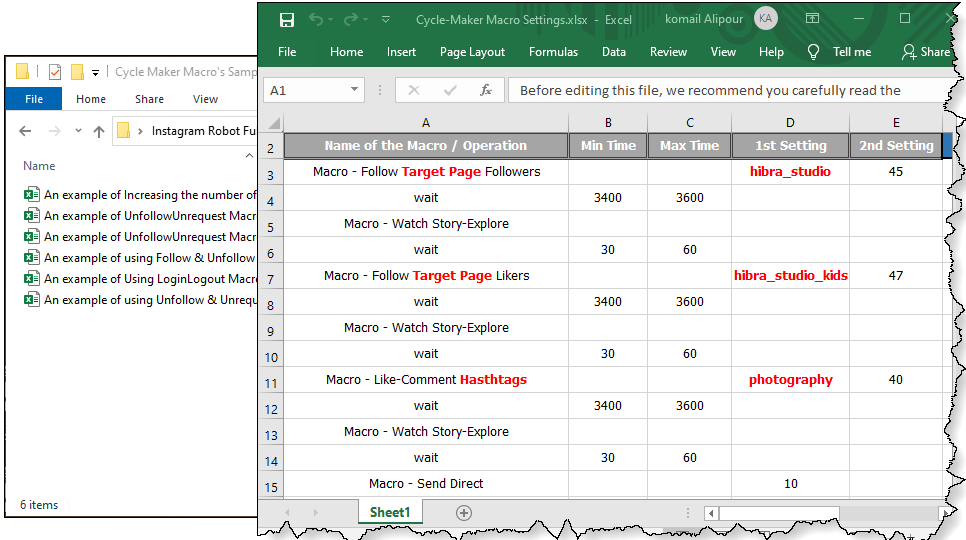Viewport: 966px width, 540px height.
Task: Click the Back arrow in File Explorer
Action: point(25,131)
